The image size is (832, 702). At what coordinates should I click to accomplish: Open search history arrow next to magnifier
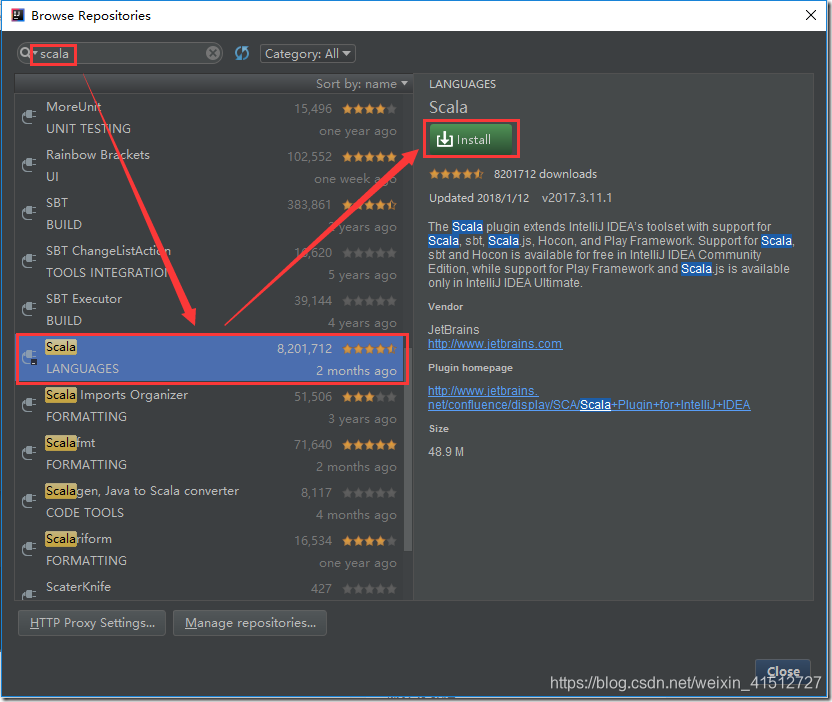point(35,53)
